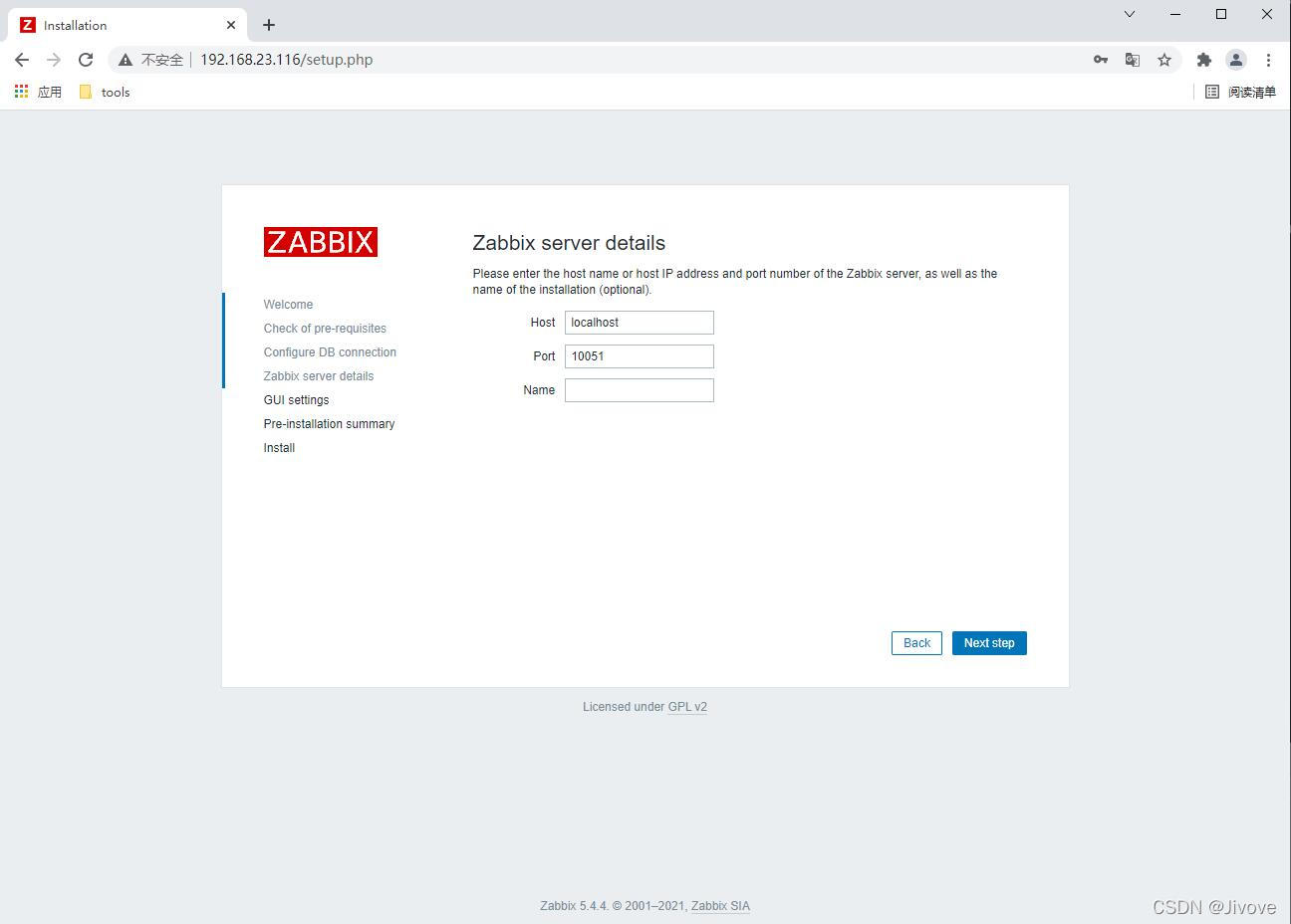Click the Zabbix server details heading
Image resolution: width=1291 pixels, height=924 pixels.
coord(569,243)
